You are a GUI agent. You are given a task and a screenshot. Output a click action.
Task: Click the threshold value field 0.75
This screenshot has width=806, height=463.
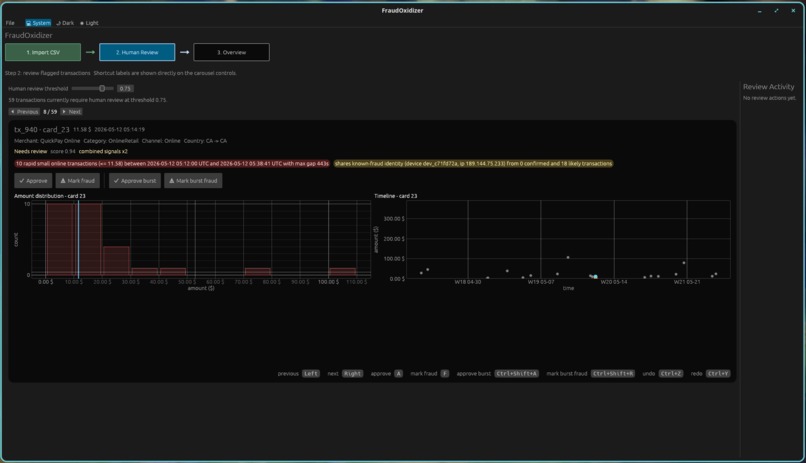click(125, 88)
